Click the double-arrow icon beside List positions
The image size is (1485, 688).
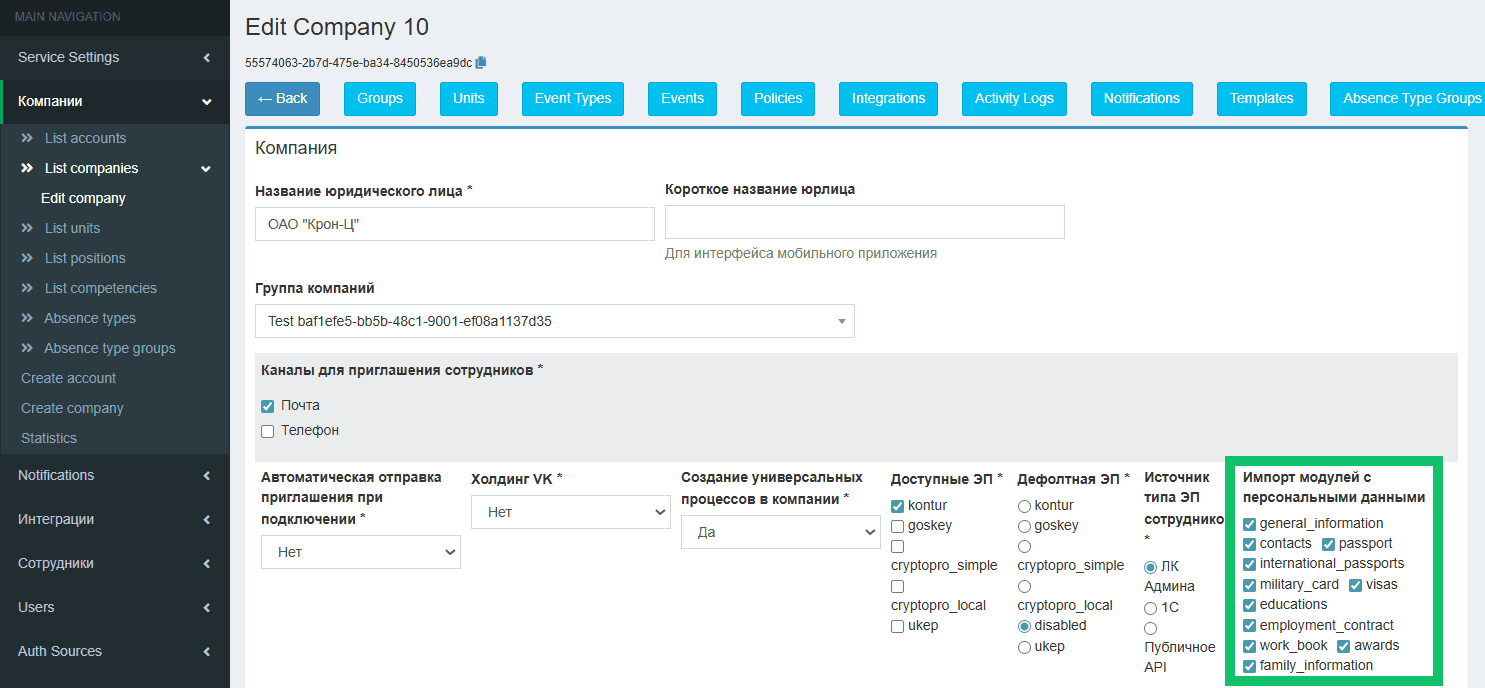(x=27, y=258)
